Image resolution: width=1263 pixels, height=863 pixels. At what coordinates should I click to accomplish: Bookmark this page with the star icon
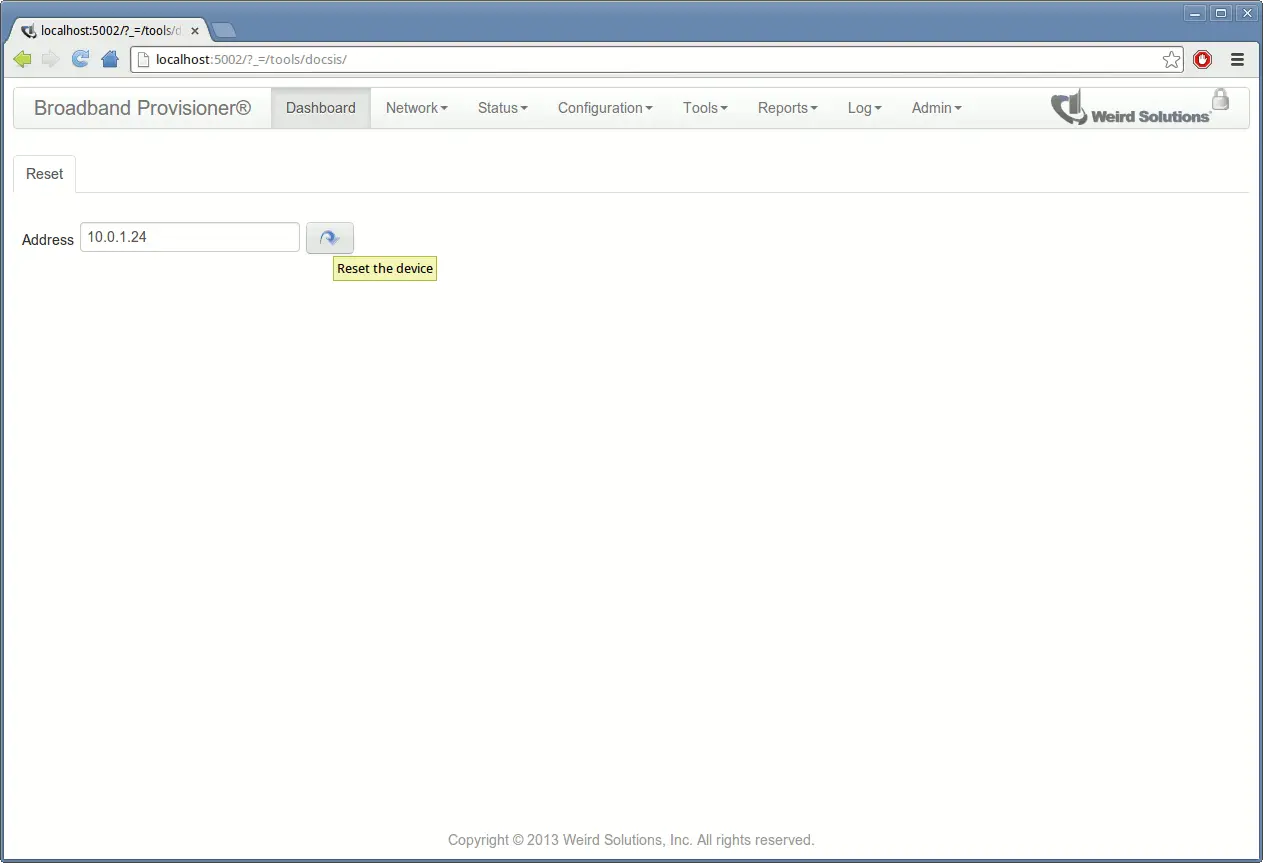[x=1171, y=59]
